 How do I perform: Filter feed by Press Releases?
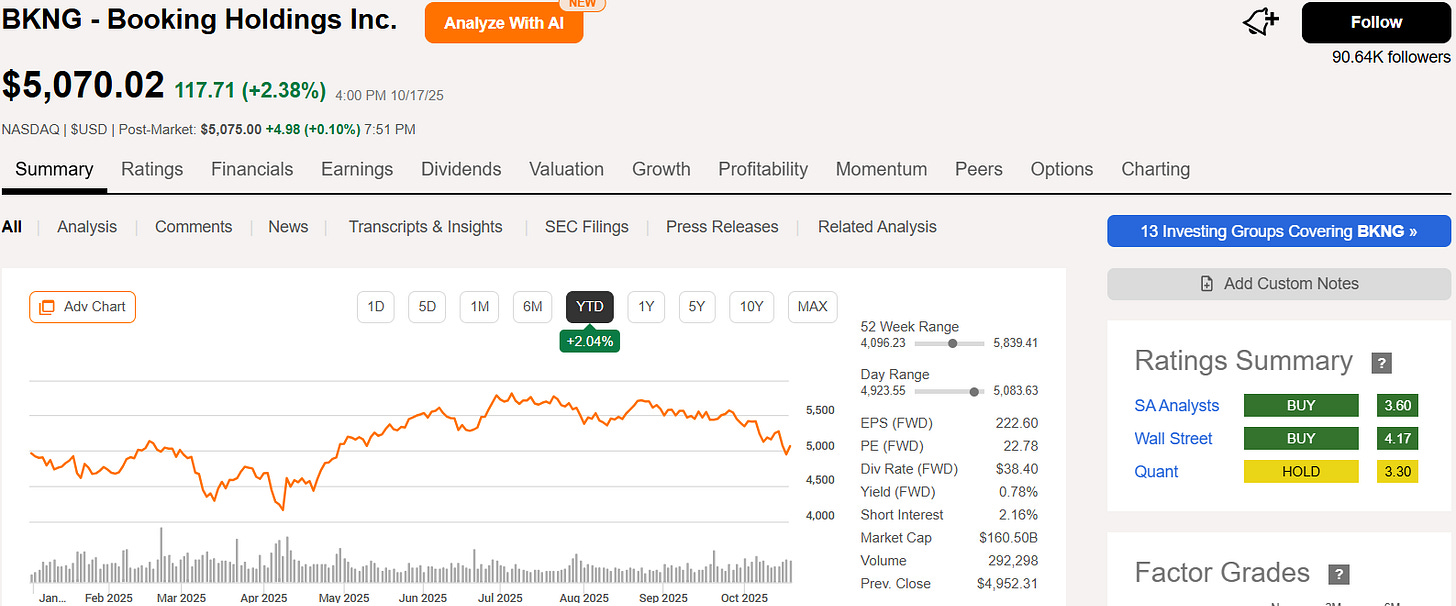tap(722, 227)
